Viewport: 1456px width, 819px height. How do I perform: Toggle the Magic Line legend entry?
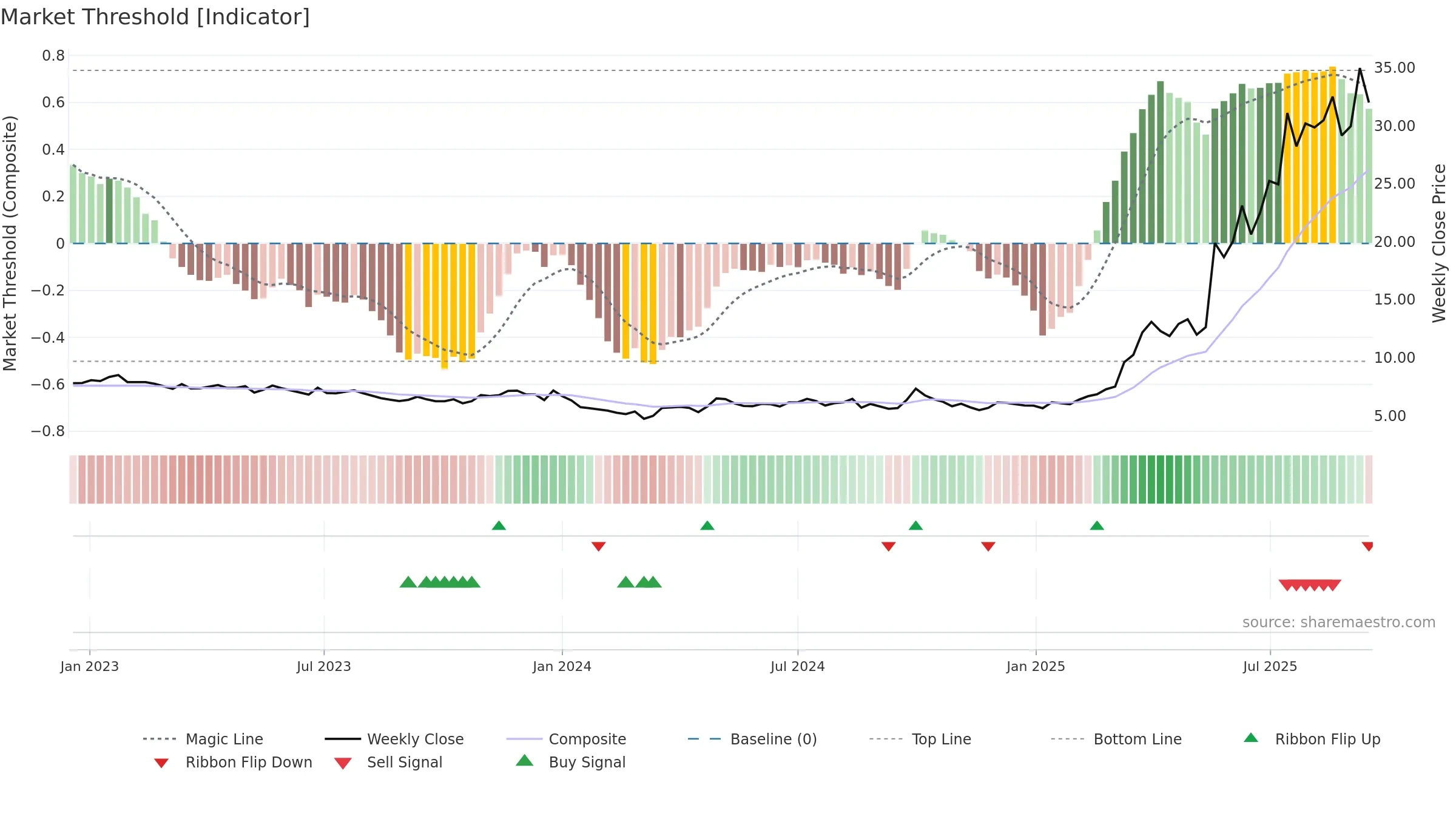click(203, 739)
